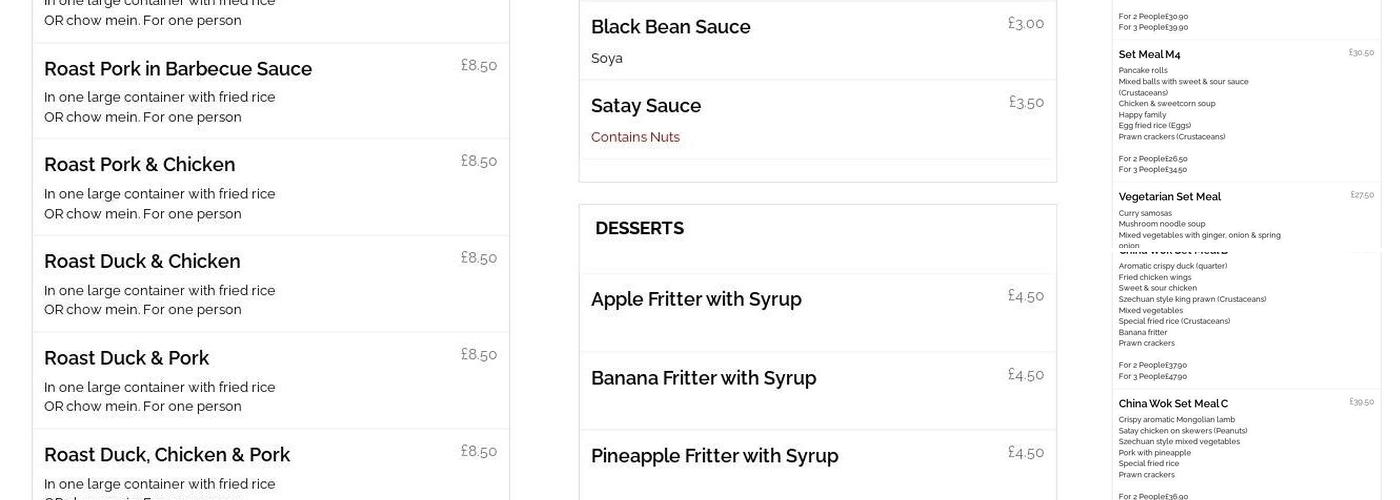The height and width of the screenshot is (500, 1400).
Task: Choose China Wok Set Meal C
Action: [1173, 404]
